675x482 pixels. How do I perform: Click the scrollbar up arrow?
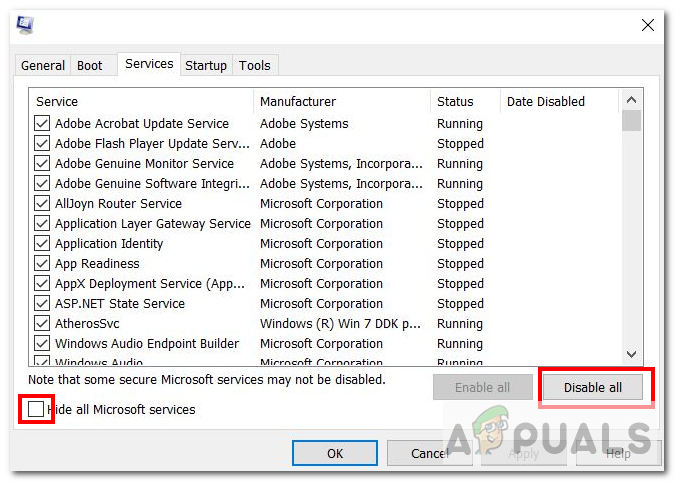tap(631, 100)
